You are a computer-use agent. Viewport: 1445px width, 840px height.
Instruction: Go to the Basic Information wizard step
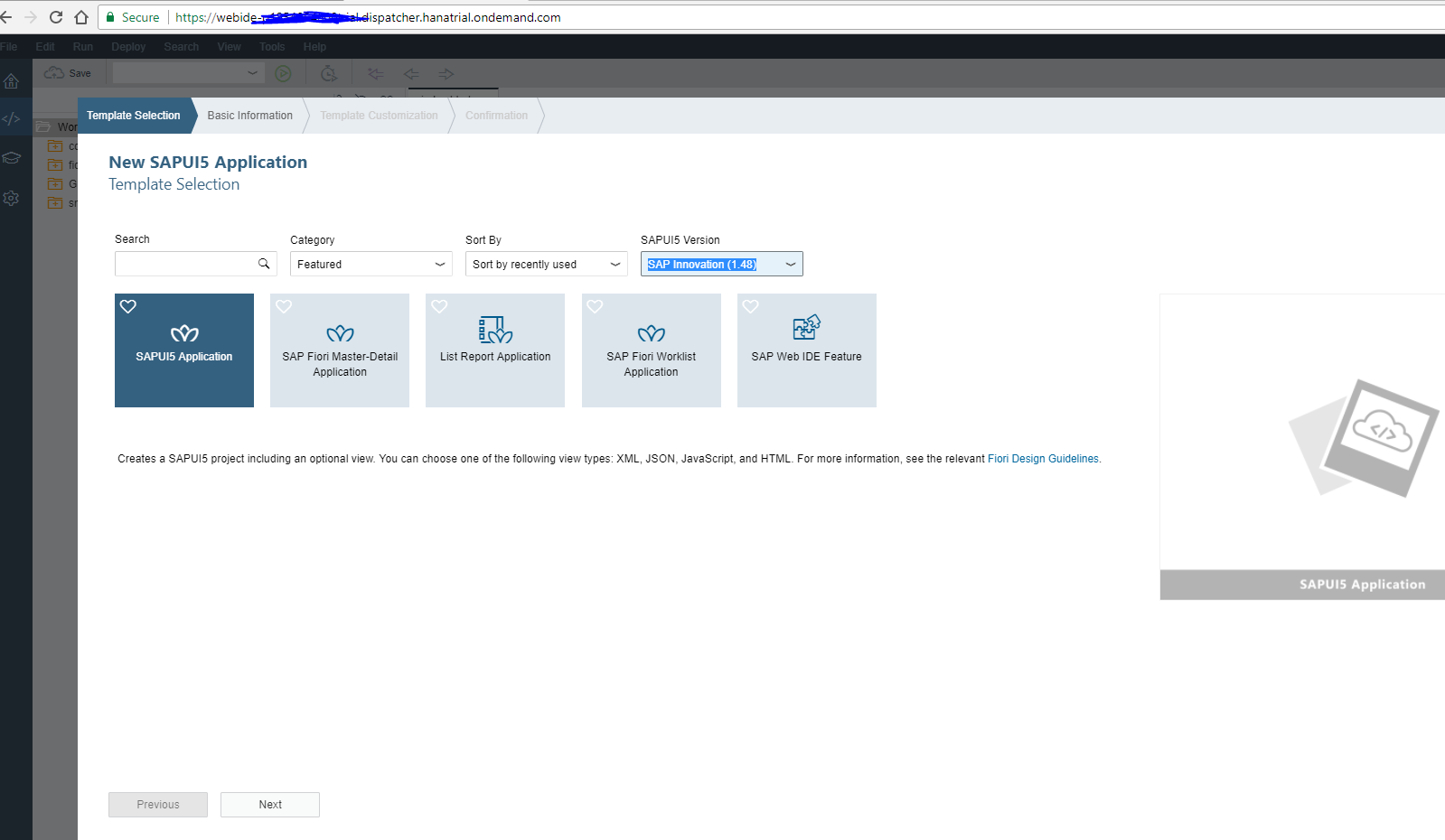pyautogui.click(x=250, y=116)
